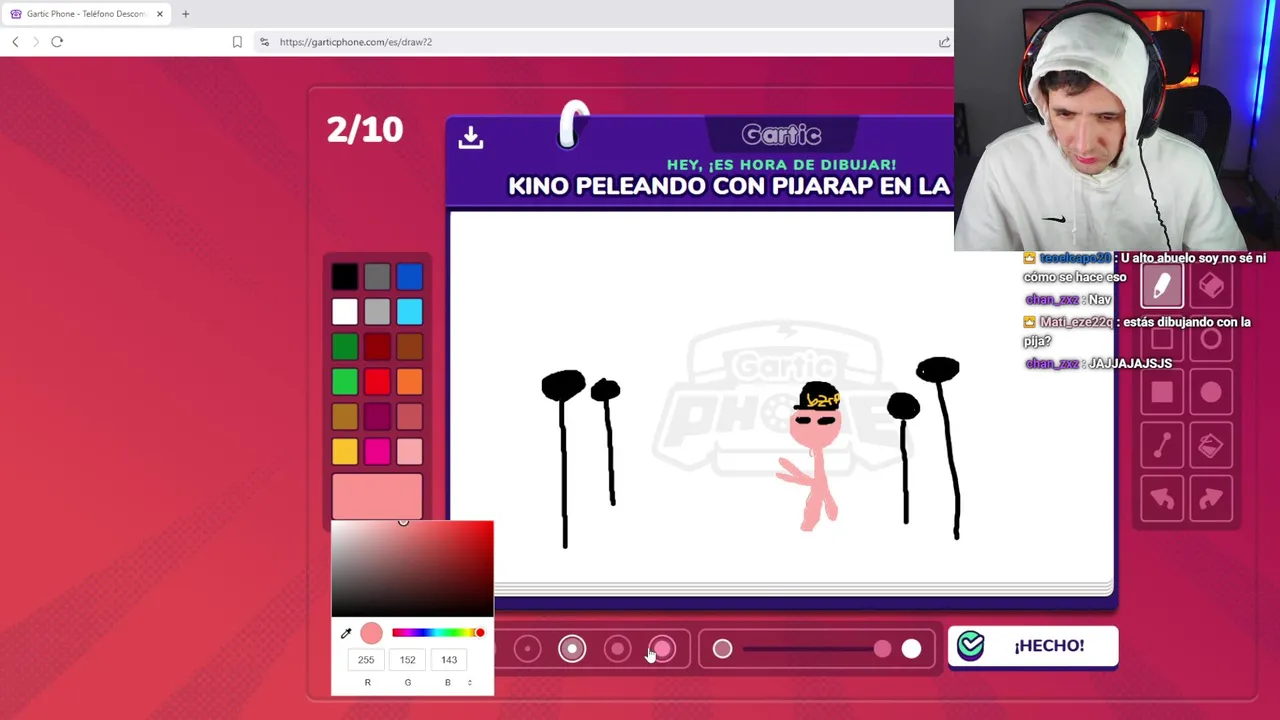Pick the black color swatch
The height and width of the screenshot is (720, 1280).
[x=344, y=277]
